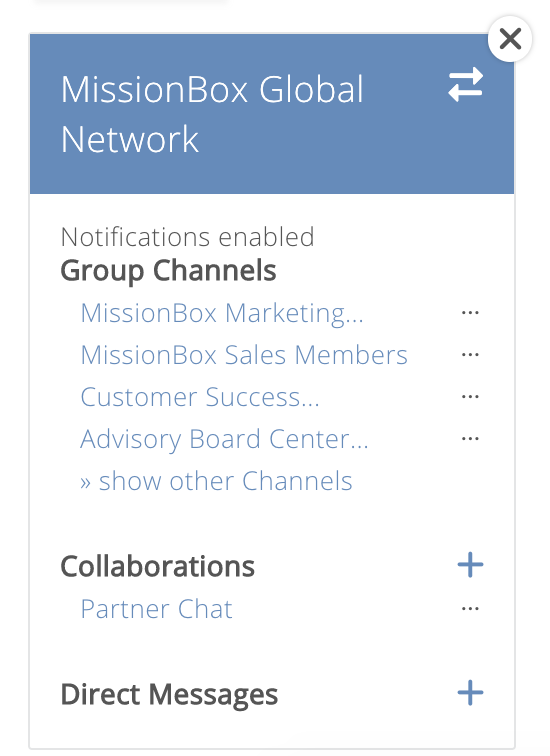Open the MissionBox Marketing channel
The height and width of the screenshot is (756, 550).
222,314
